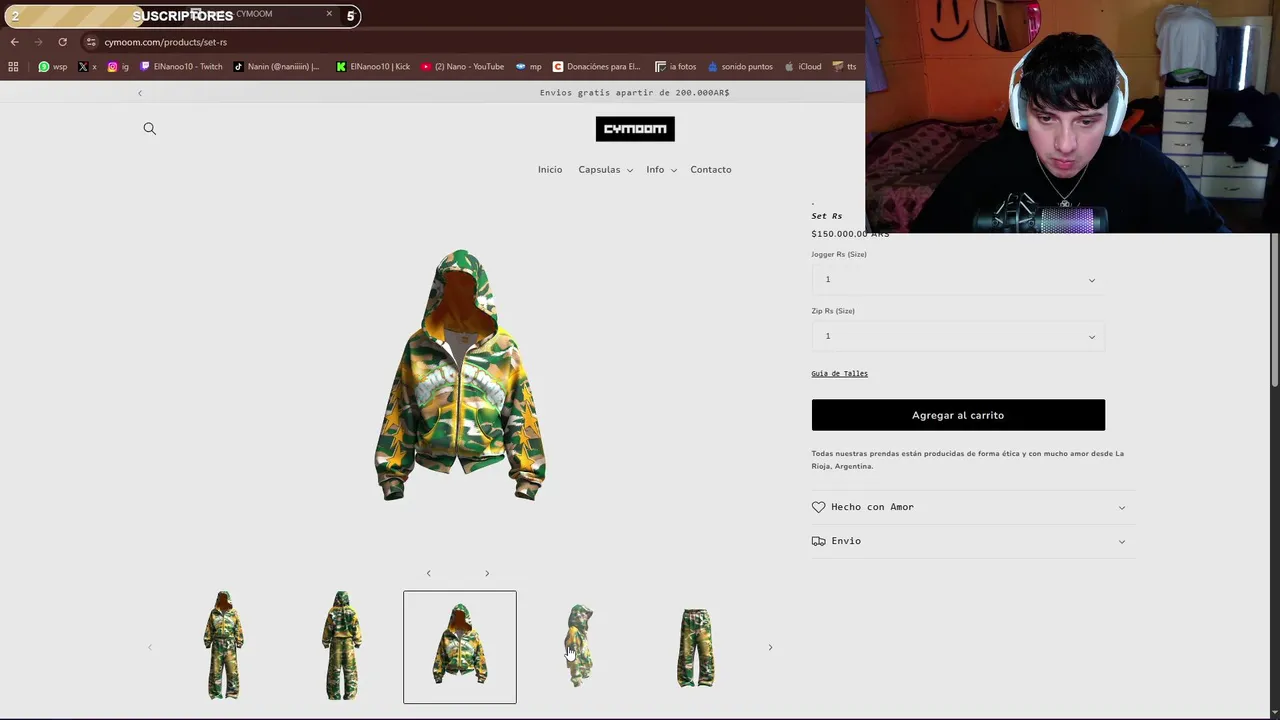This screenshot has width=1280, height=720.
Task: Expand the Capsulas dropdown chevron
Action: [x=629, y=171]
